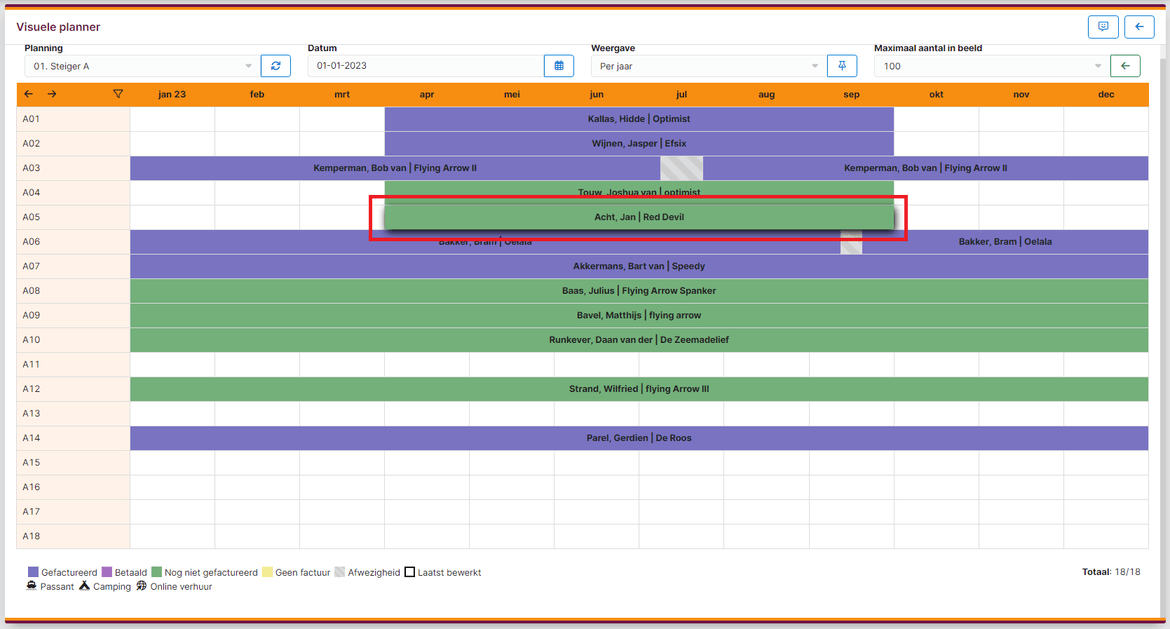Click the Nog niet gefactureerd swatch
This screenshot has height=629, width=1170.
coord(157,572)
